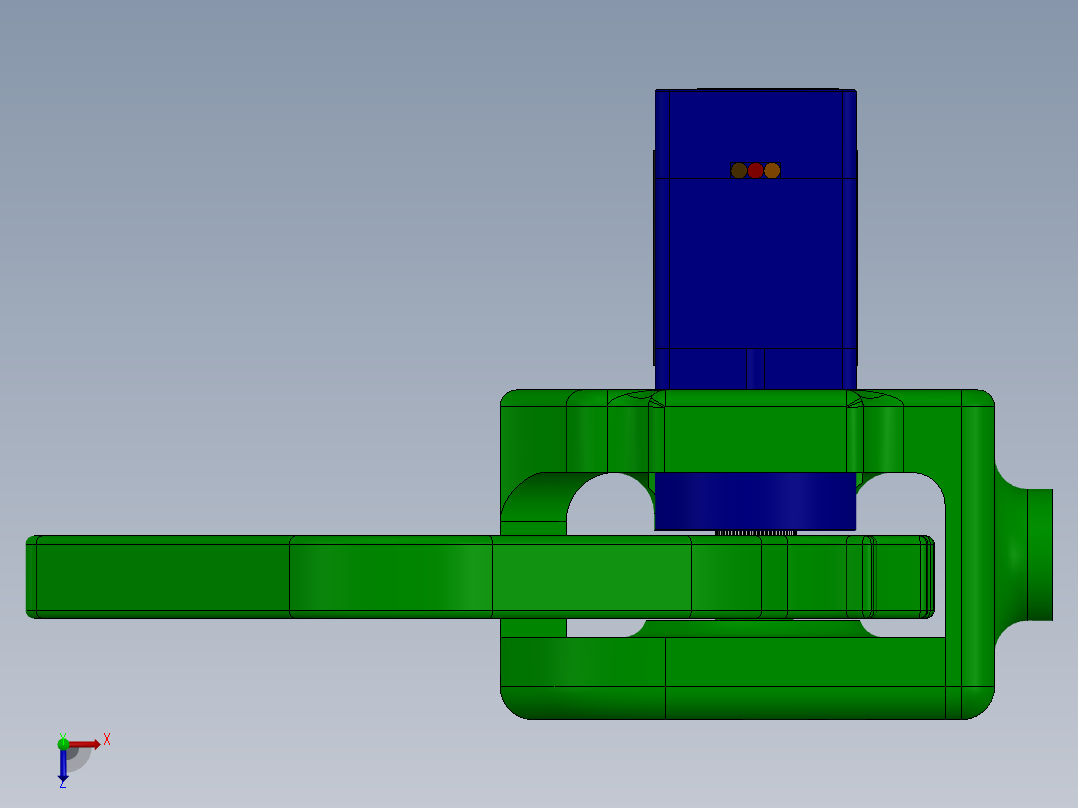This screenshot has height=808, width=1078.
Task: Select the long green horizontal arm
Action: tap(480, 577)
